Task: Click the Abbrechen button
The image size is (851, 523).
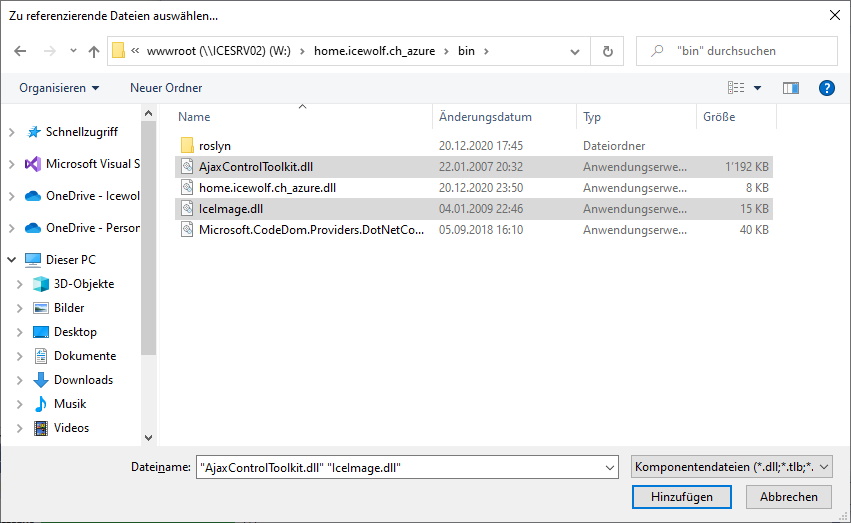Action: click(789, 497)
